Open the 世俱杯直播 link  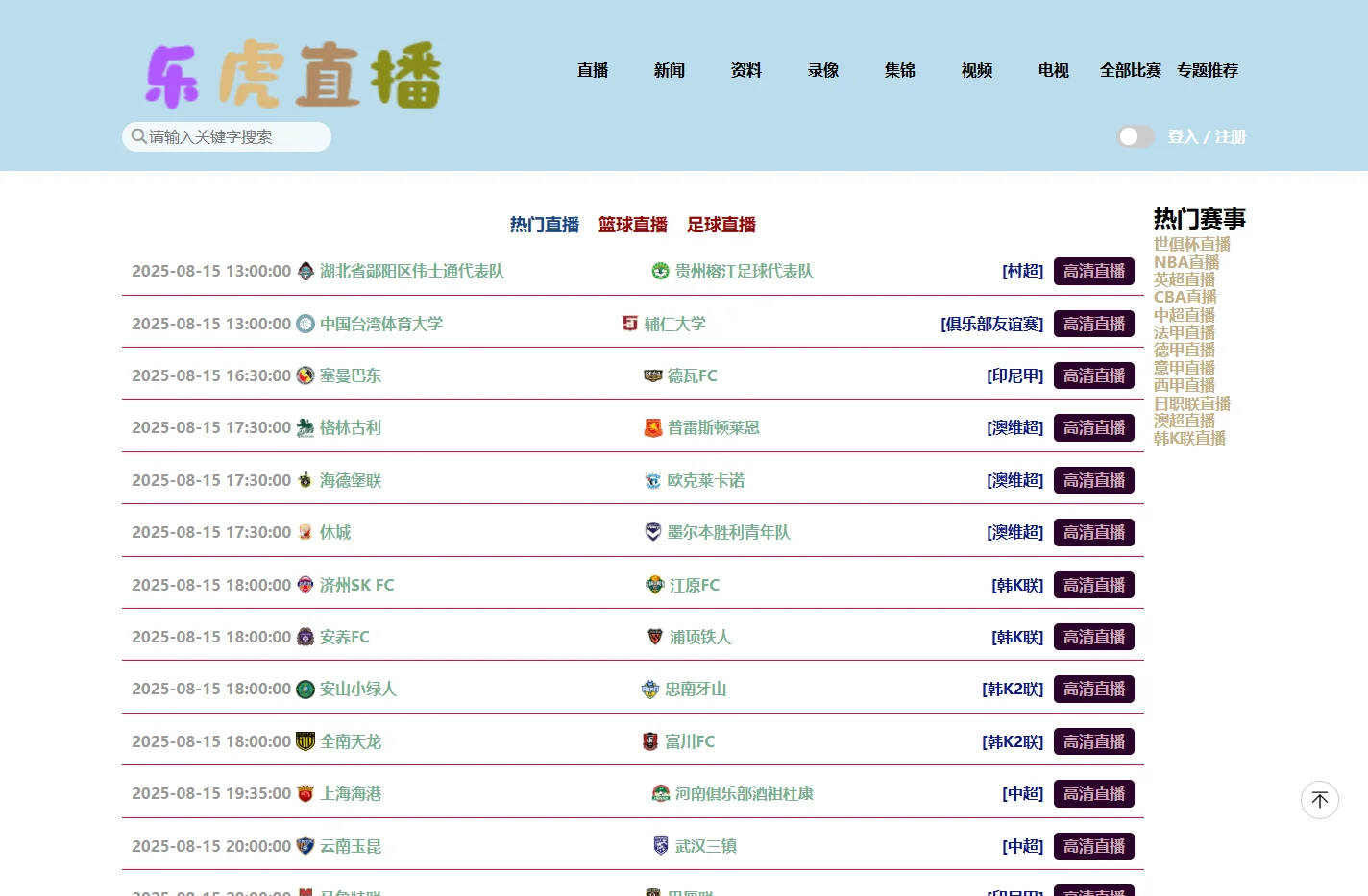point(1192,244)
